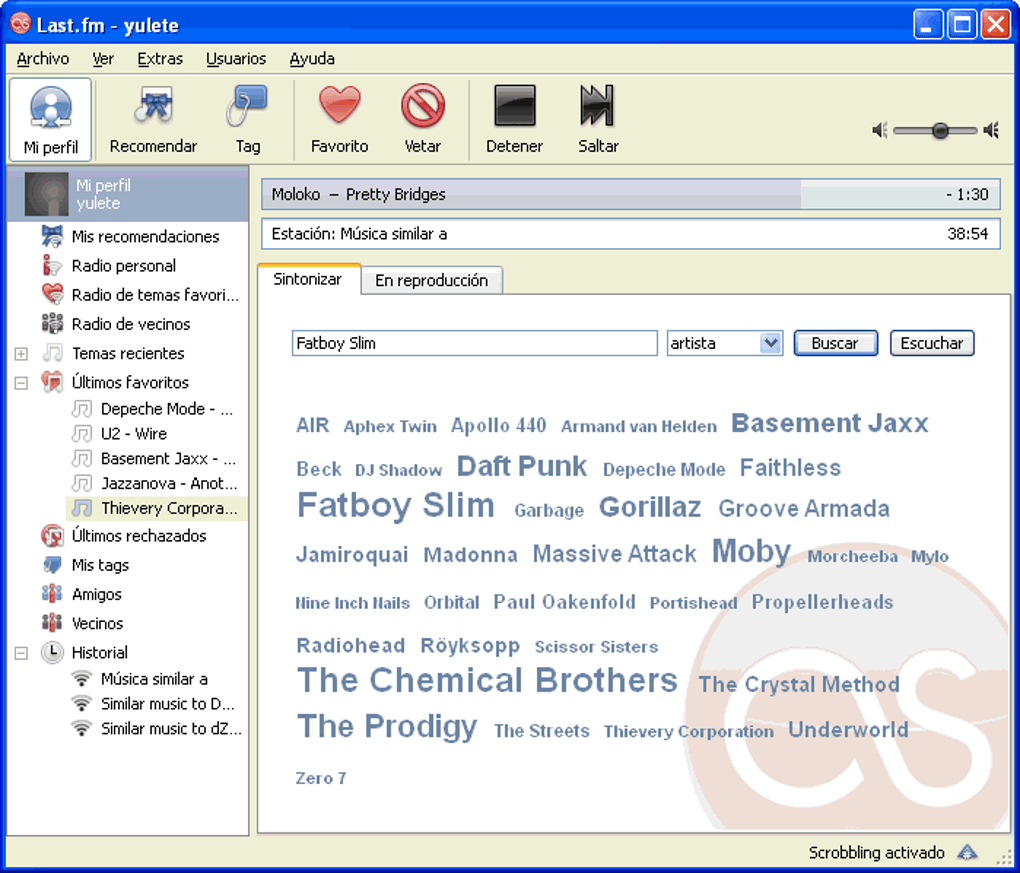Ban the track with the Vetar icon
The width and height of the screenshot is (1020, 873).
[x=423, y=120]
